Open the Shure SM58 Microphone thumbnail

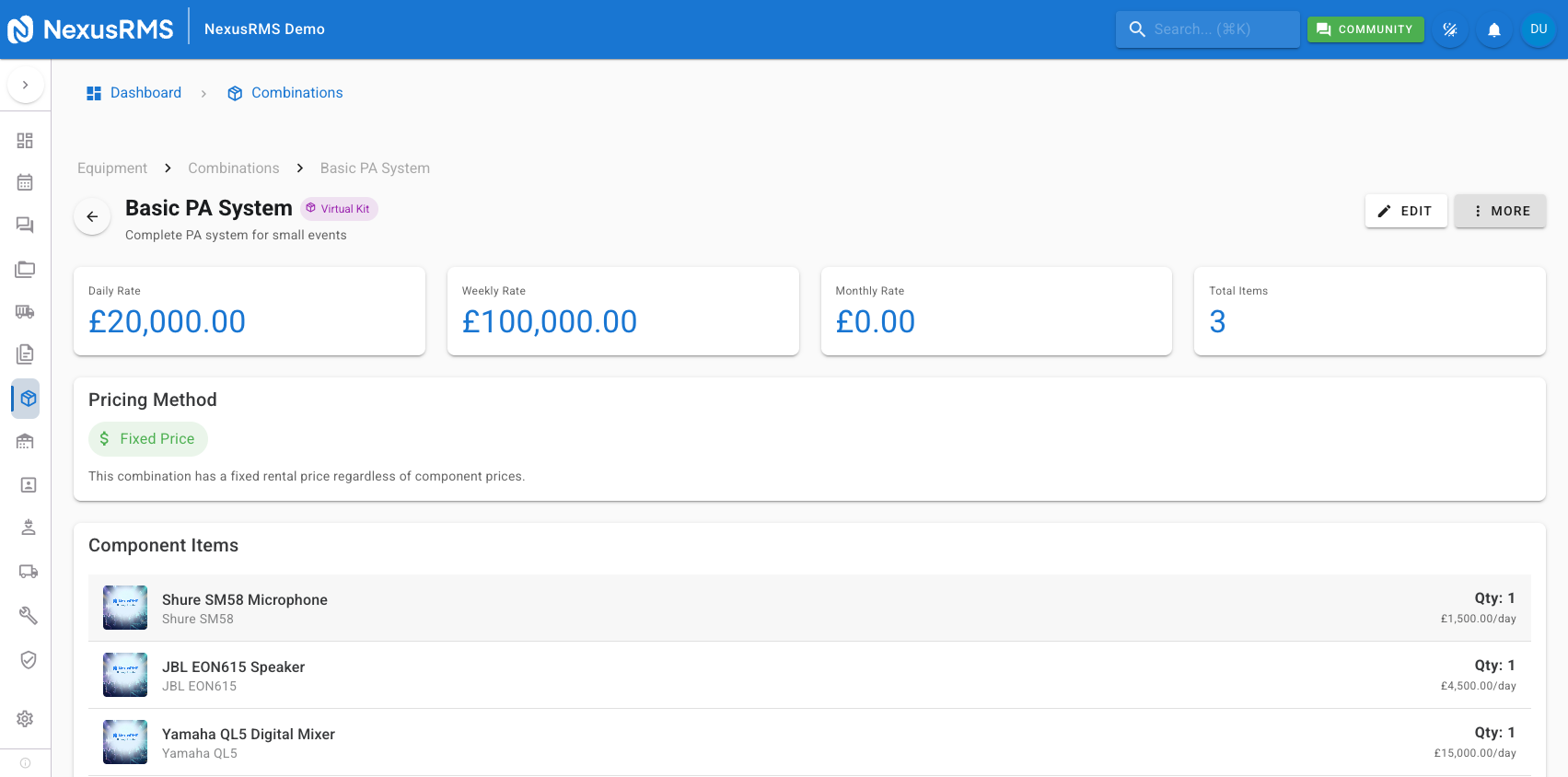pyautogui.click(x=125, y=608)
